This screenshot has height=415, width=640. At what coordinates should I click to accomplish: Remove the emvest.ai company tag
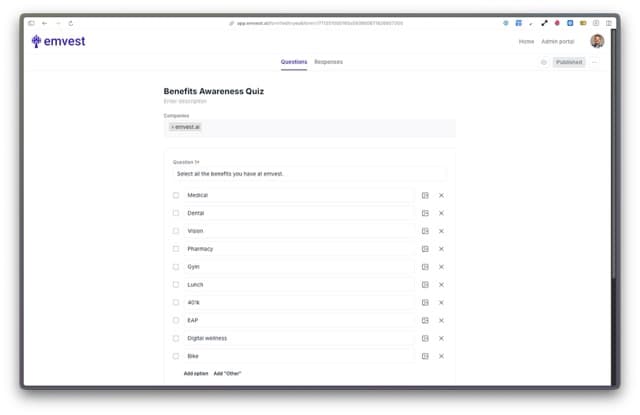click(172, 127)
